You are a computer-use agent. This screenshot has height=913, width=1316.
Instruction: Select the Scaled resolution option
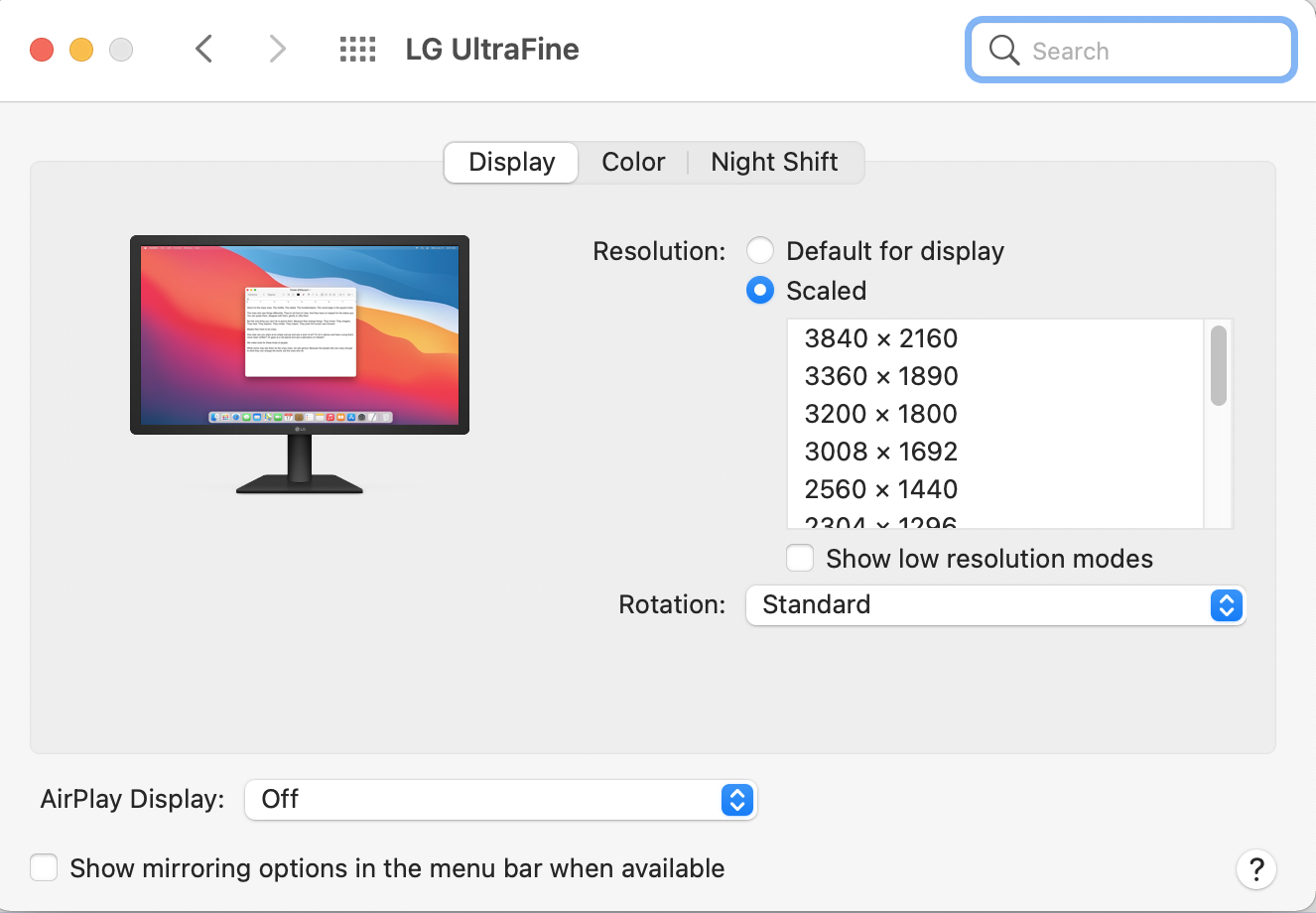tap(760, 291)
